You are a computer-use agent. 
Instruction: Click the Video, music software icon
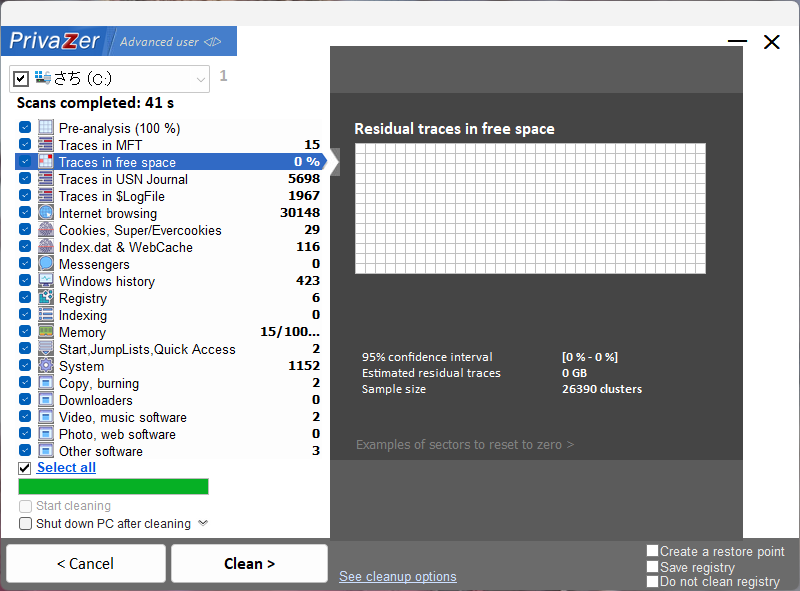pyautogui.click(x=46, y=416)
